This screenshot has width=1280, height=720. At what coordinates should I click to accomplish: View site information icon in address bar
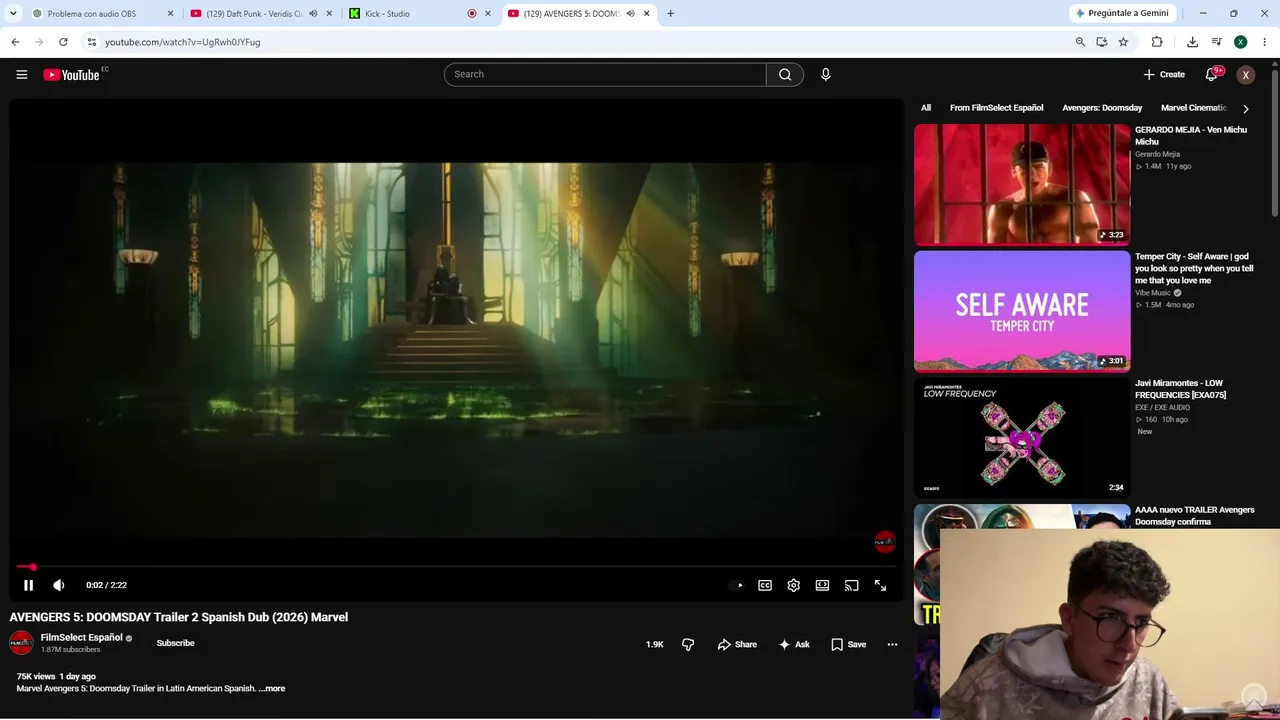[x=92, y=42]
